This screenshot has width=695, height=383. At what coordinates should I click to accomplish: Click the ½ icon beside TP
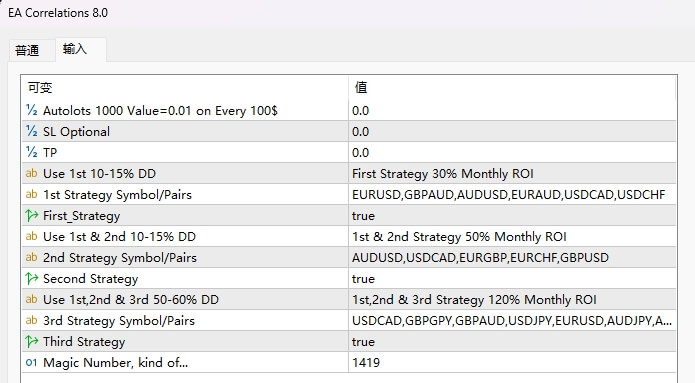(31, 152)
